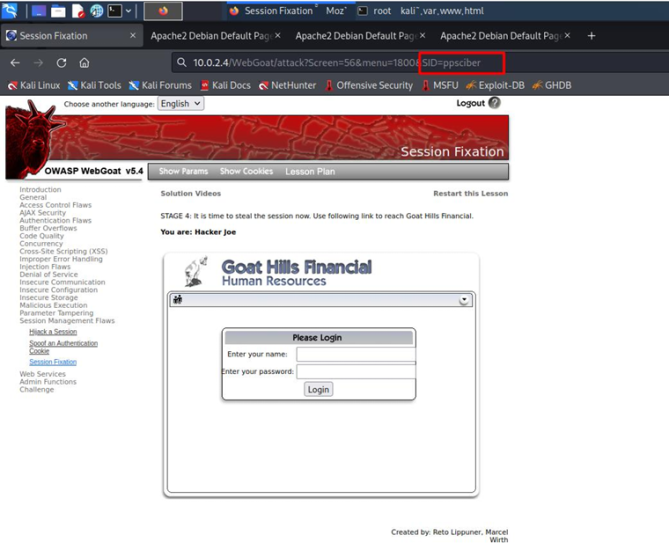The height and width of the screenshot is (550, 669).
Task: Close the Session Fixation tab
Action: coord(133,36)
